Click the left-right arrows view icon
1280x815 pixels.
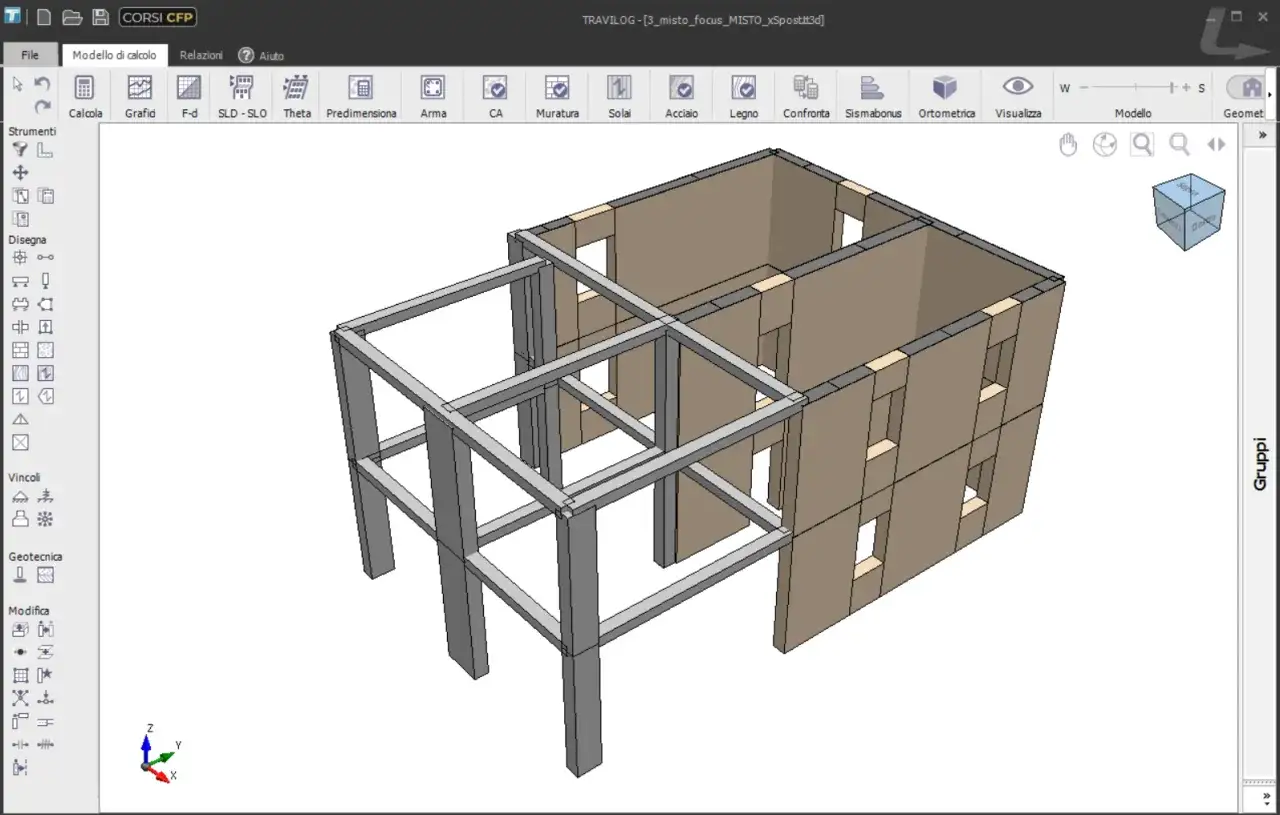[x=1216, y=145]
